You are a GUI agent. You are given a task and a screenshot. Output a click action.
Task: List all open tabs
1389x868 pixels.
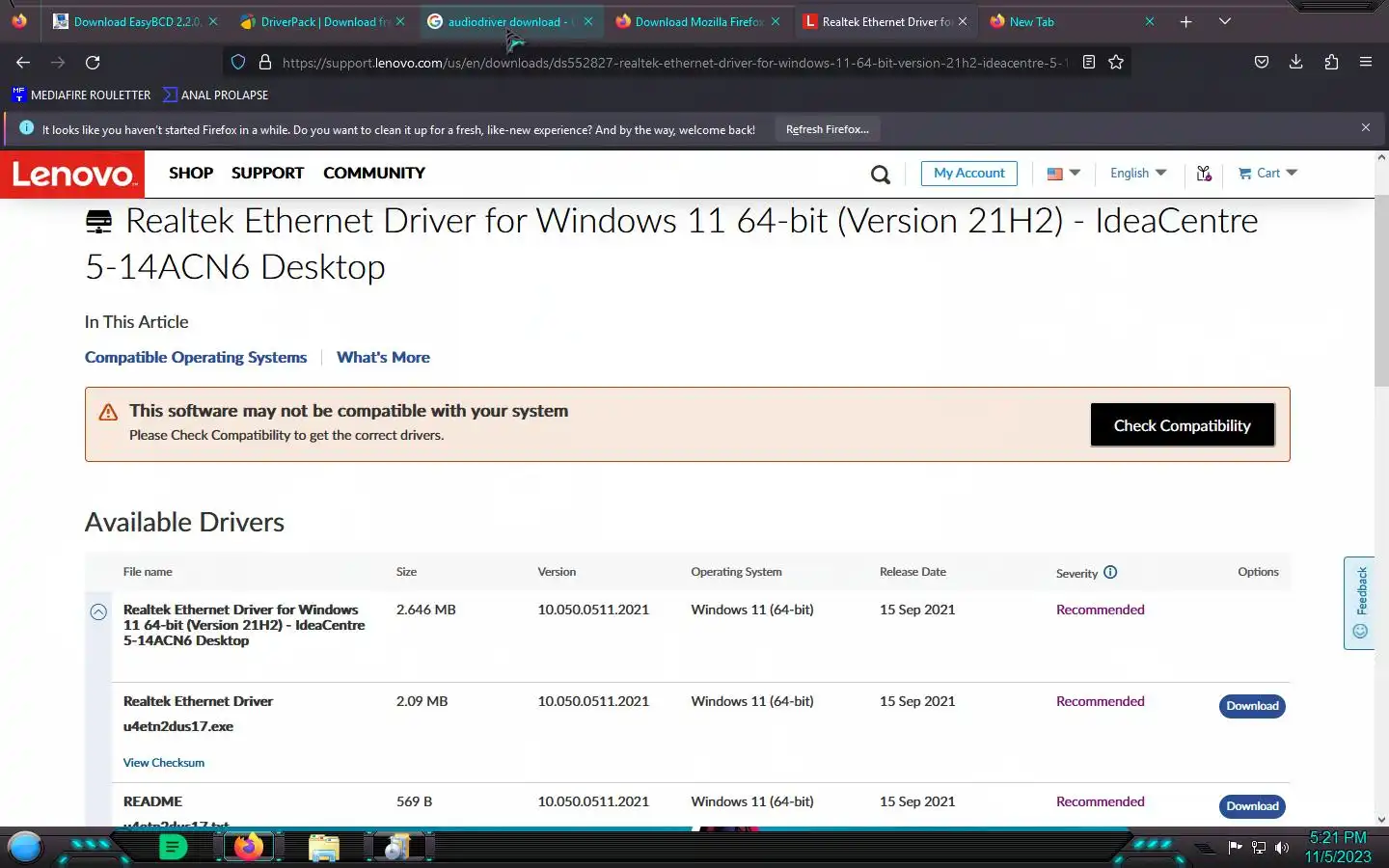[1225, 21]
